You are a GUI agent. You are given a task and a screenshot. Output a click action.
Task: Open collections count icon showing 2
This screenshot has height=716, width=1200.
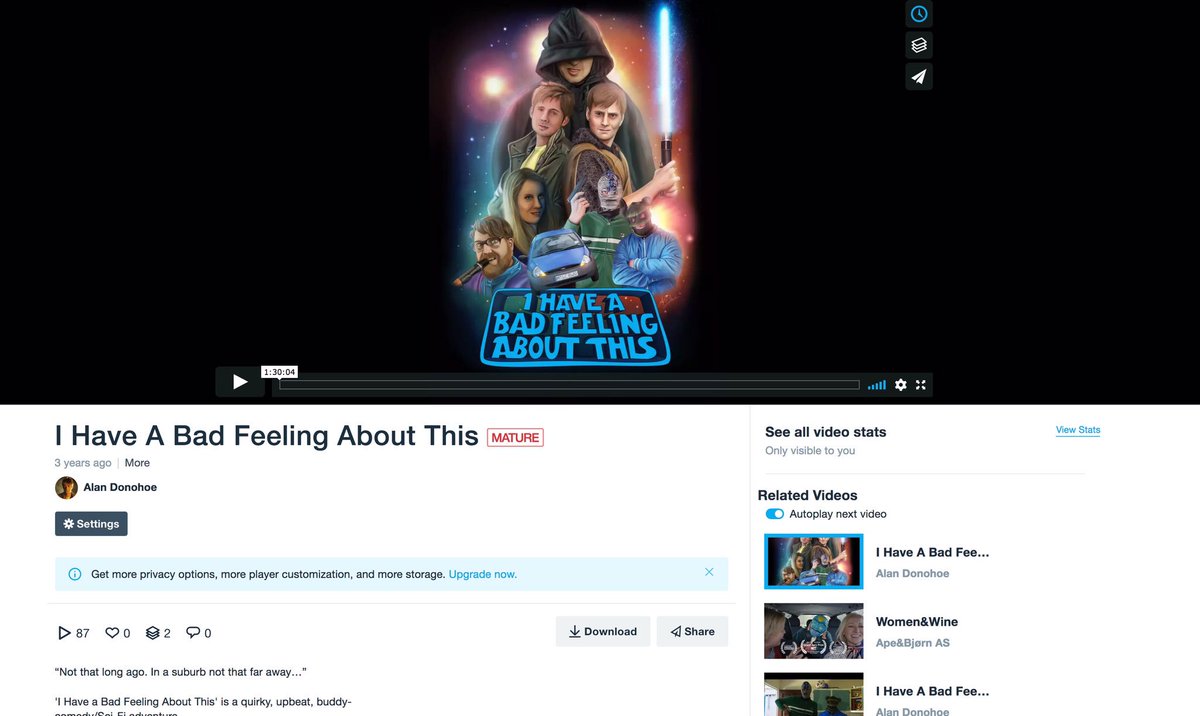158,633
